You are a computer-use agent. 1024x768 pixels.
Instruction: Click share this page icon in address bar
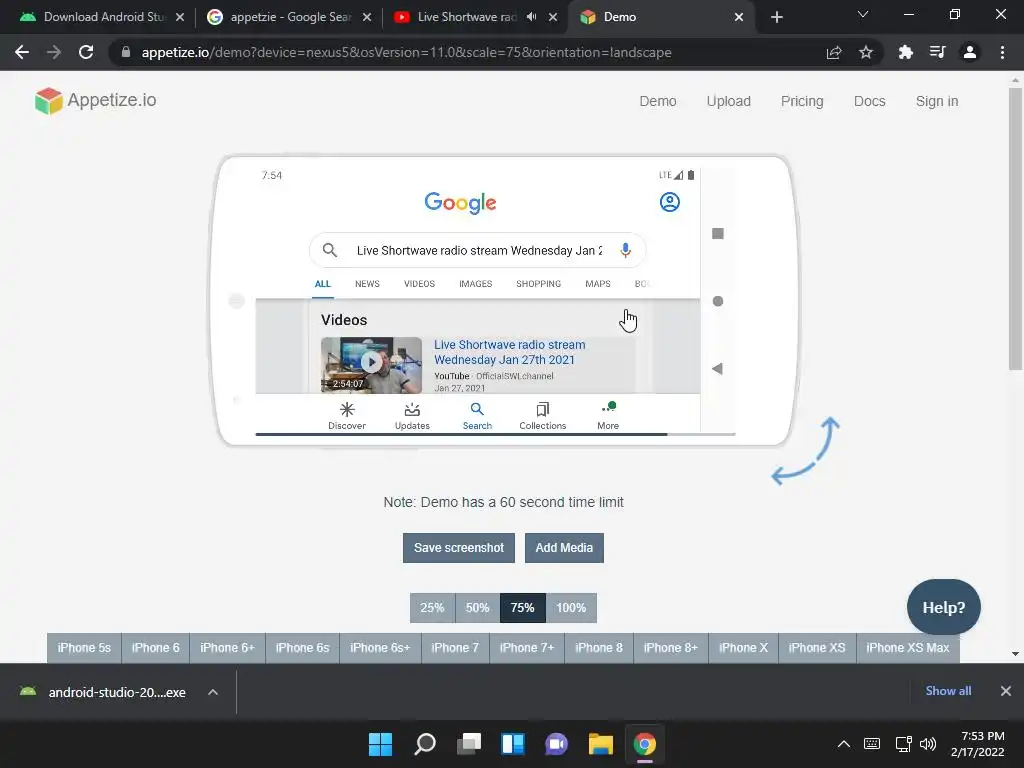point(834,52)
